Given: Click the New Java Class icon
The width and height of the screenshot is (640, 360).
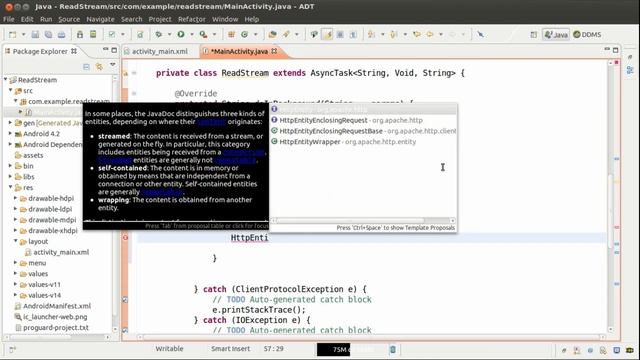Looking at the screenshot, I should (244, 35).
